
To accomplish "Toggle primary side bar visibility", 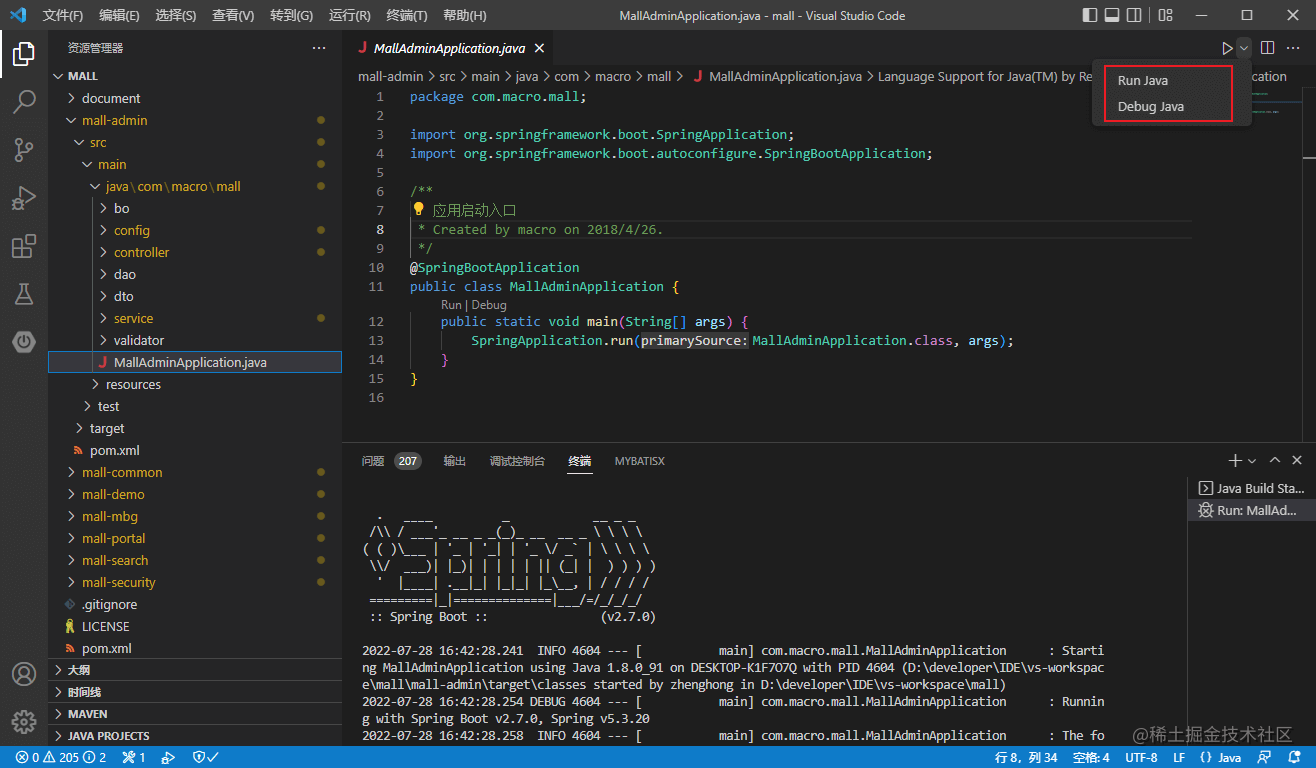I will pyautogui.click(x=1089, y=15).
